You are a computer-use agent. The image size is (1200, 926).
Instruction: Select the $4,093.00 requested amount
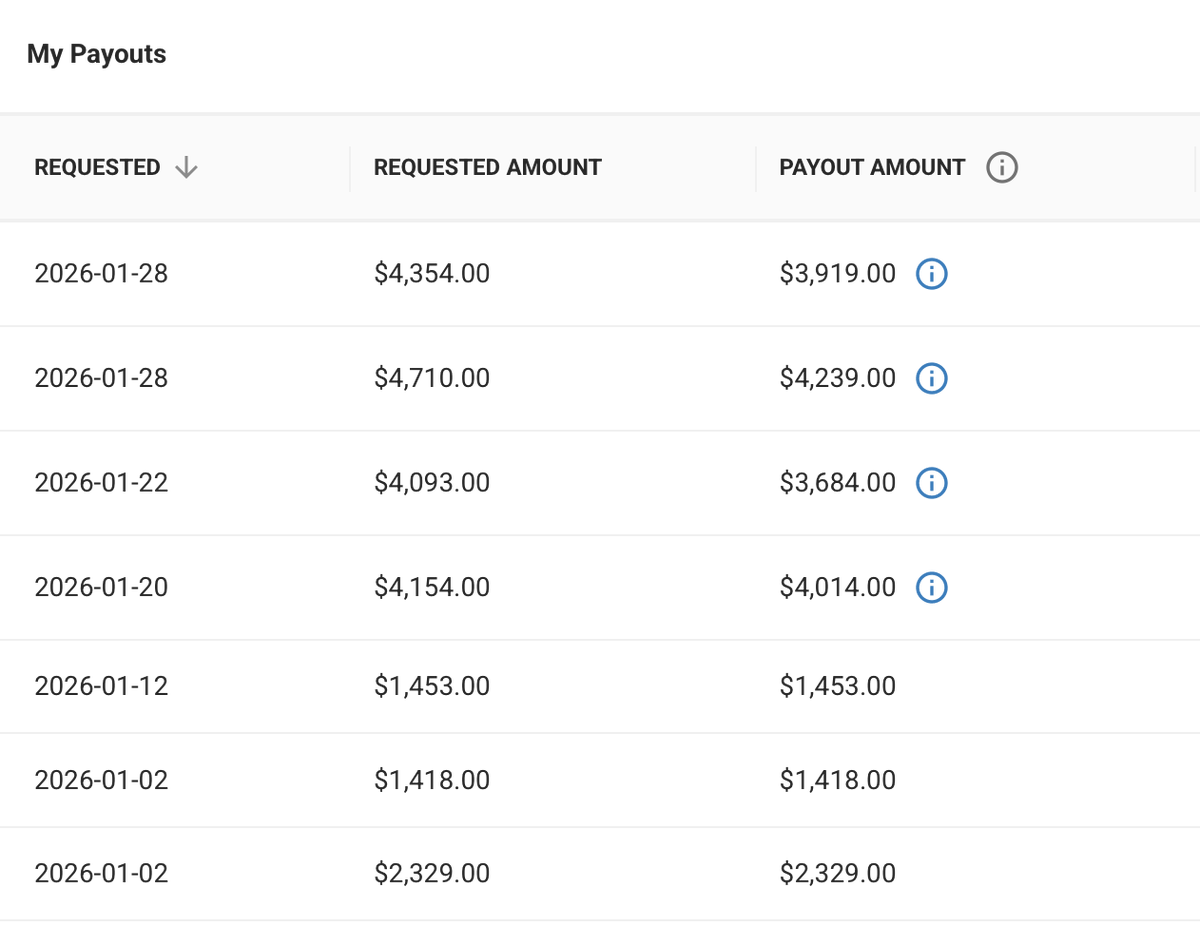pyautogui.click(x=432, y=483)
